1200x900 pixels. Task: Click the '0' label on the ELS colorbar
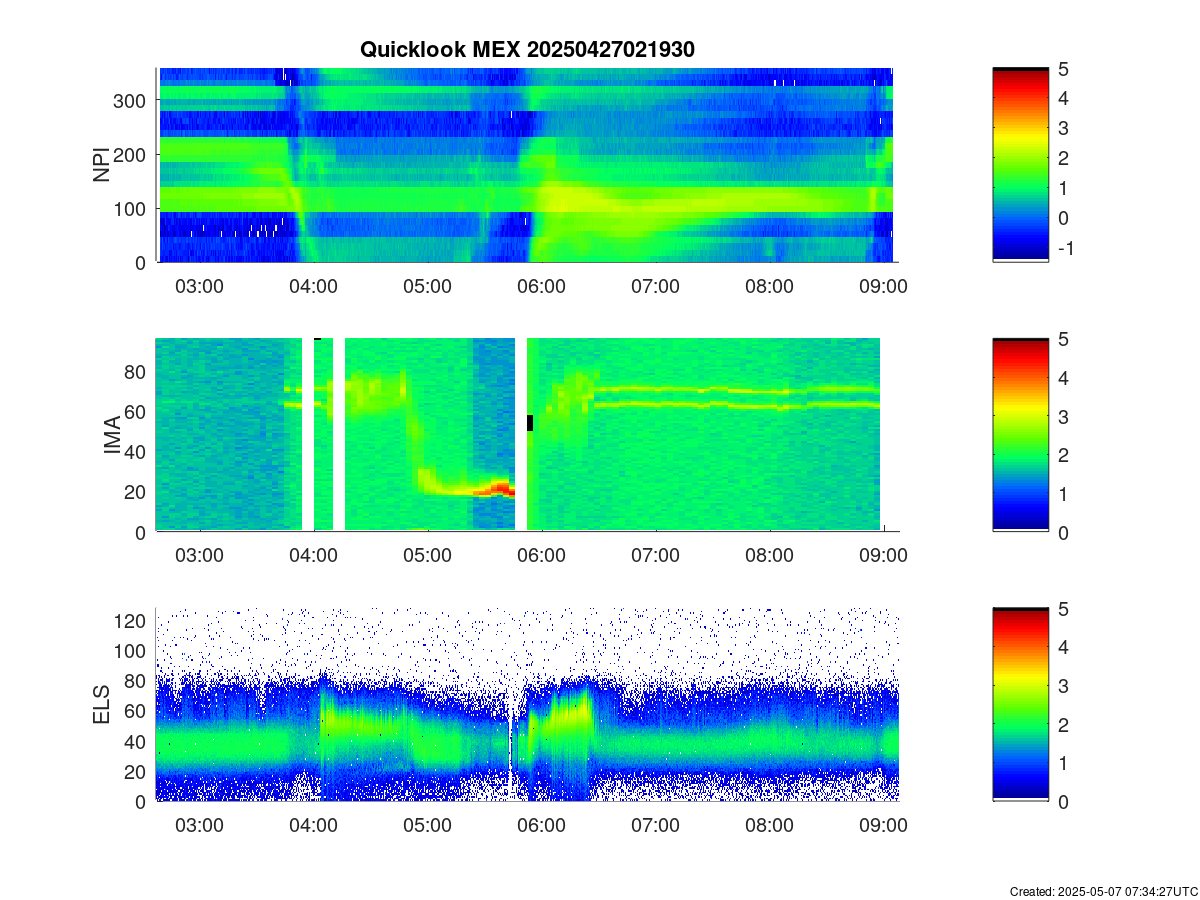[1063, 801]
